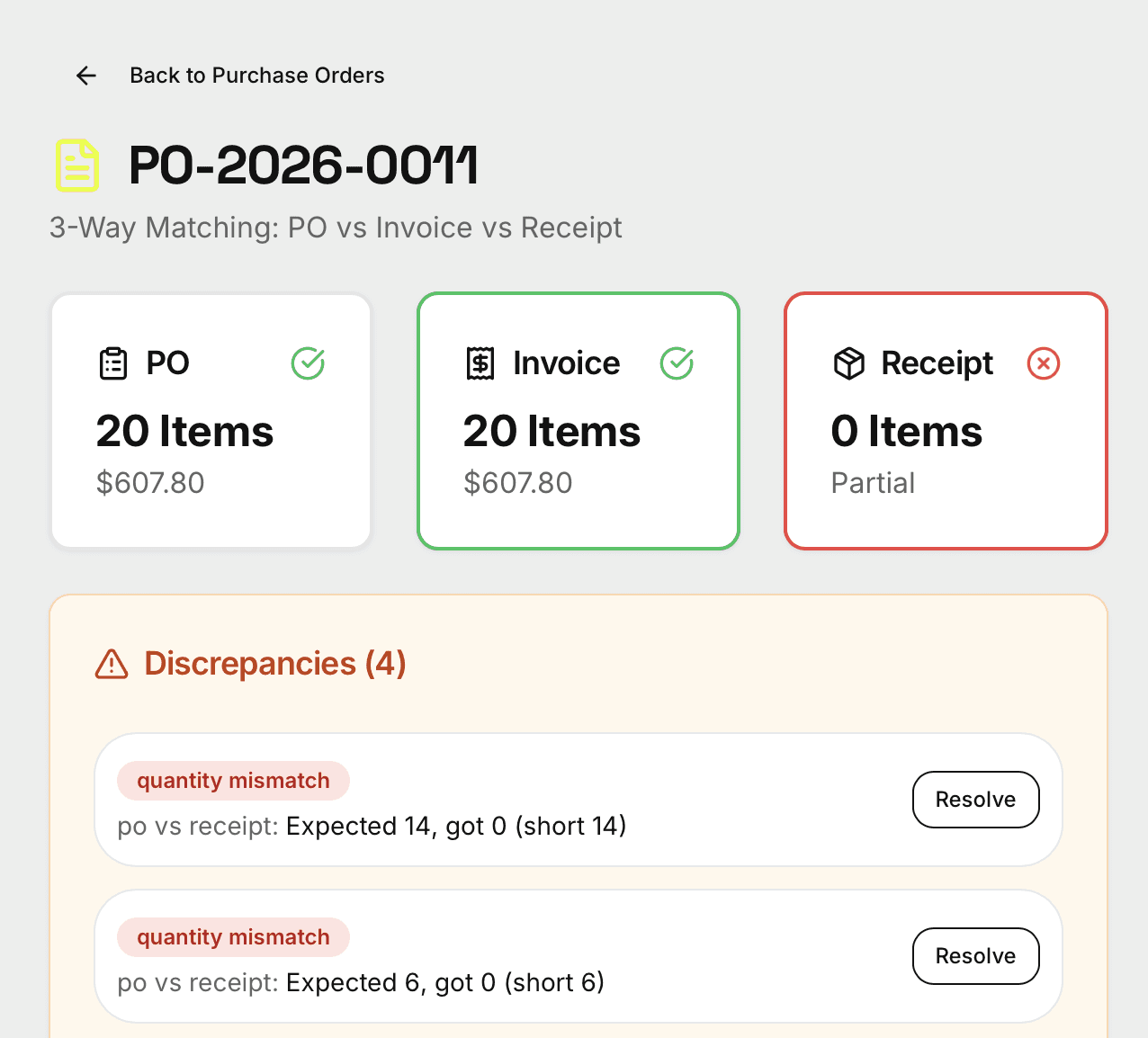Click the Partial status on the Receipt card
The width and height of the screenshot is (1148, 1038).
(873, 483)
